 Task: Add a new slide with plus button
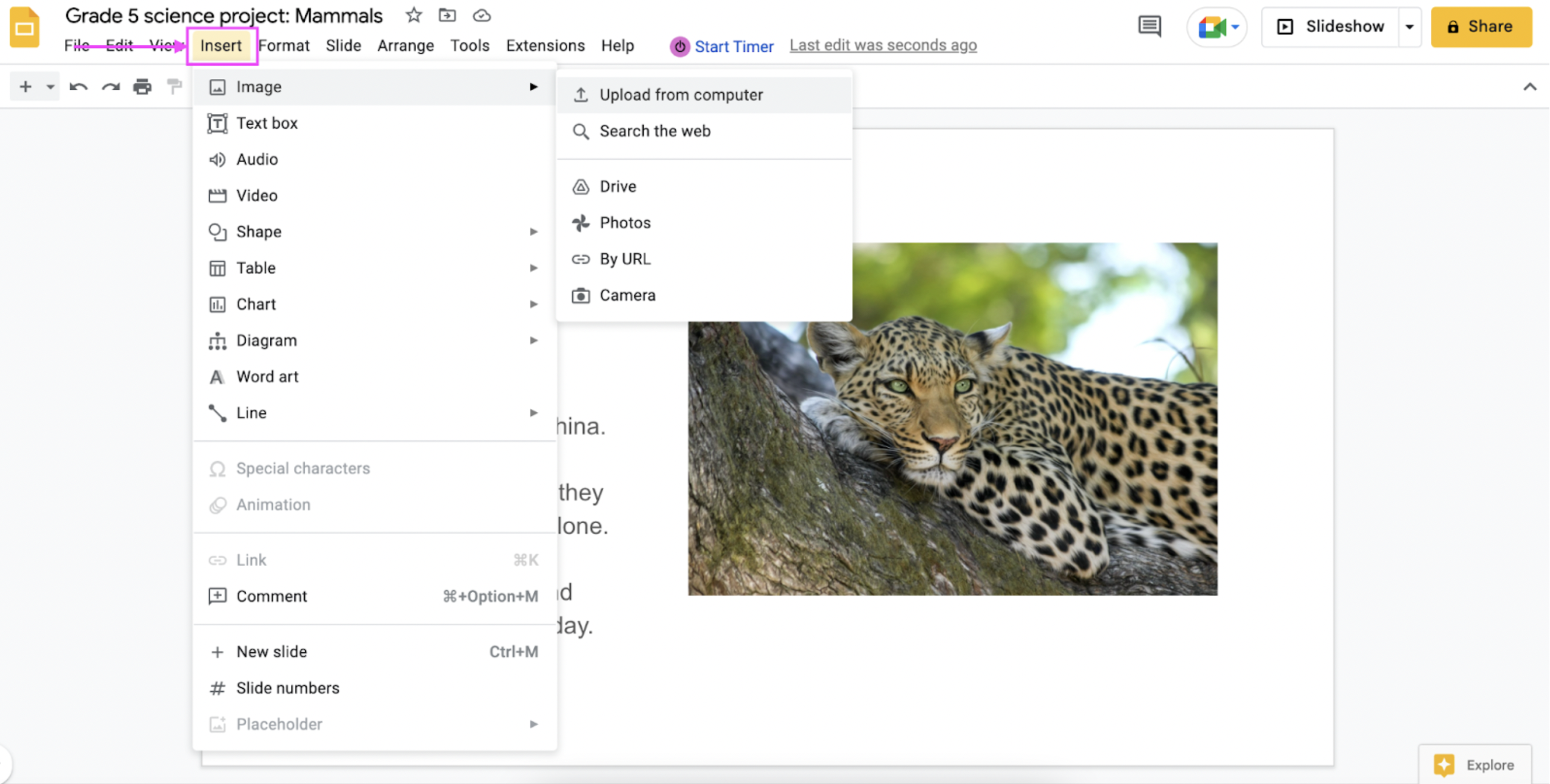click(25, 87)
